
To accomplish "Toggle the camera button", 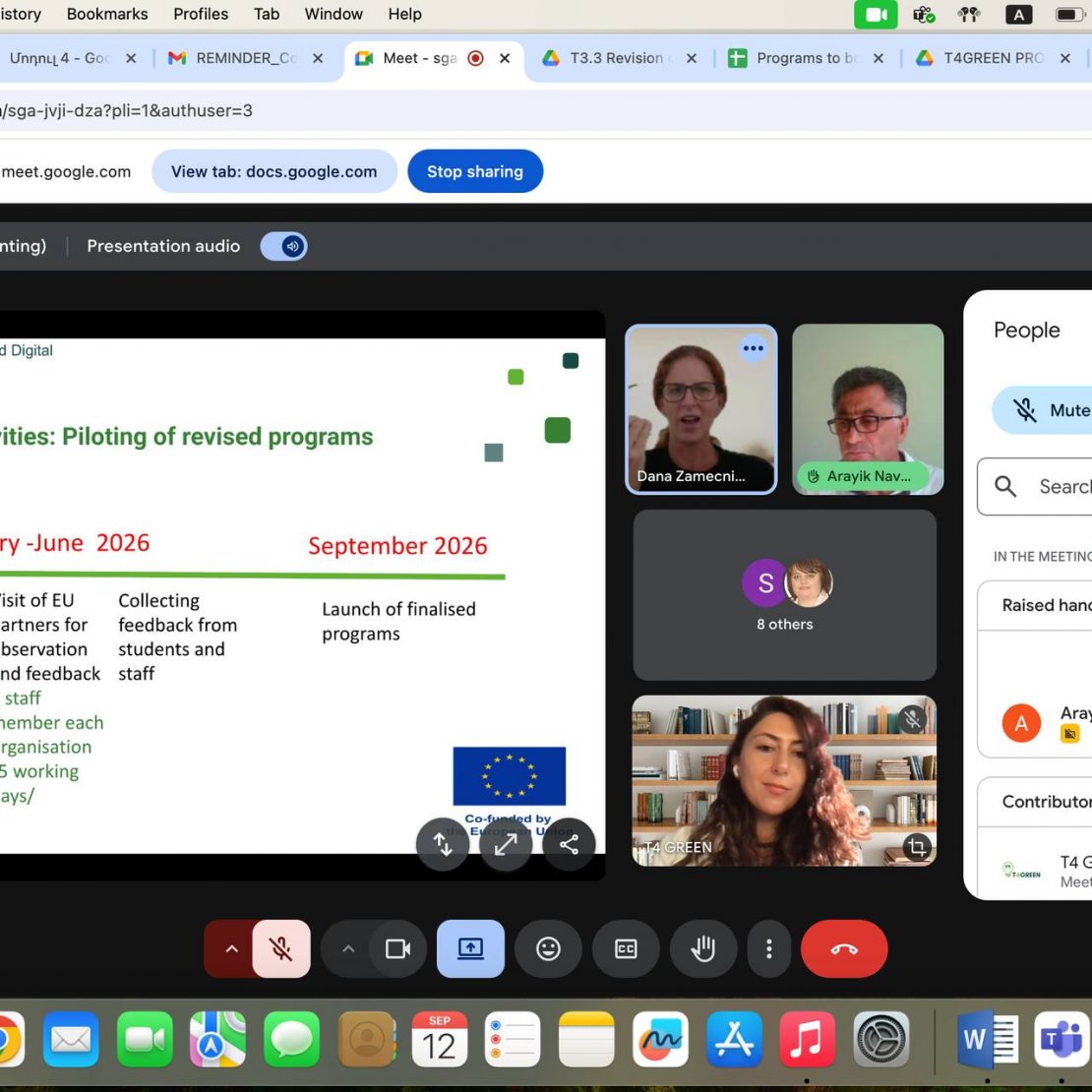I will tap(397, 948).
